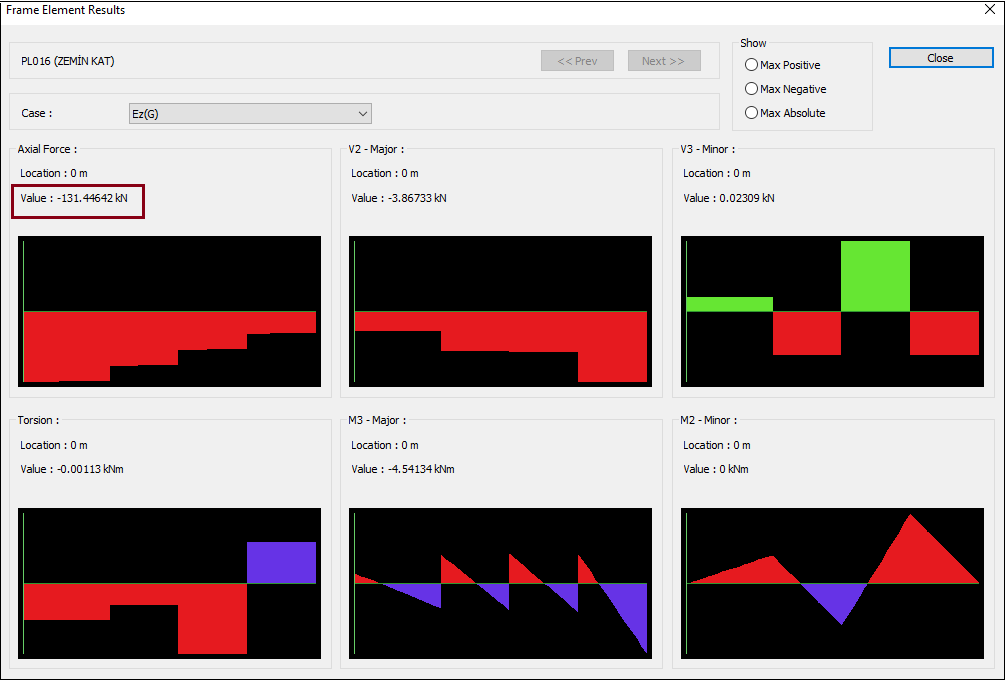
Task: Click the Case dropdown arrow
Action: click(x=363, y=113)
